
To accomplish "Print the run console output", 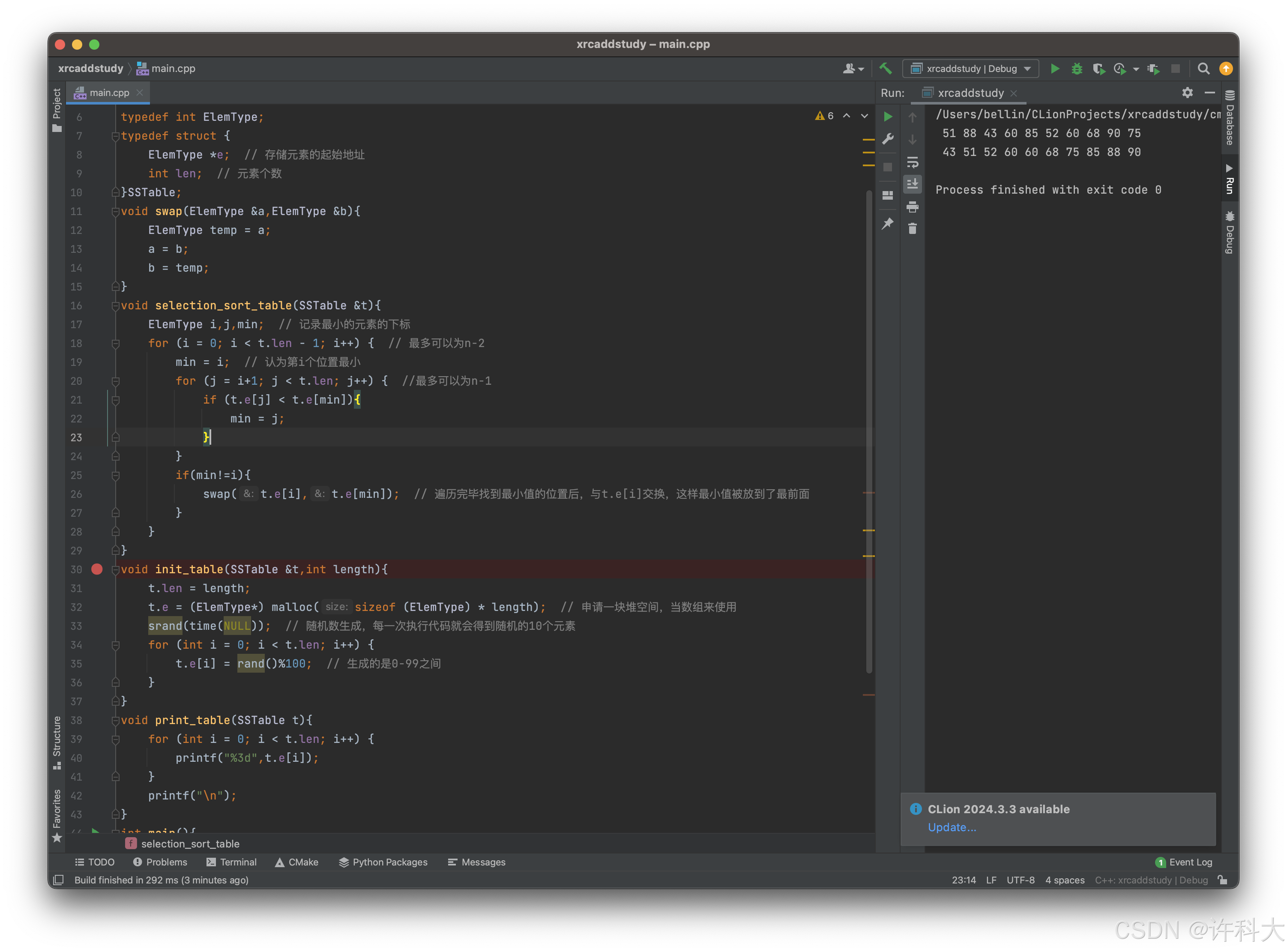I will point(913,207).
